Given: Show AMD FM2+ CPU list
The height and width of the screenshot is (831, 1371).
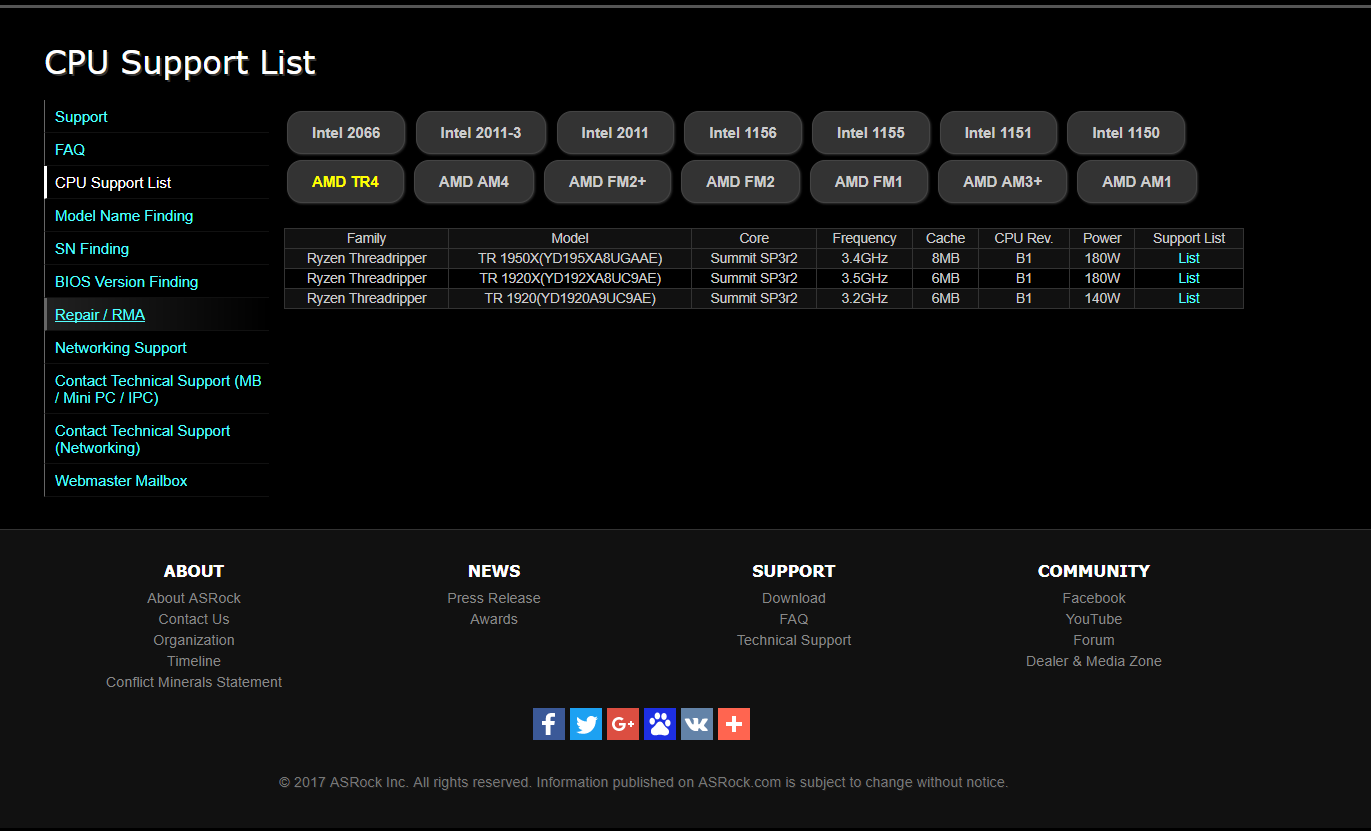Looking at the screenshot, I should 608,182.
